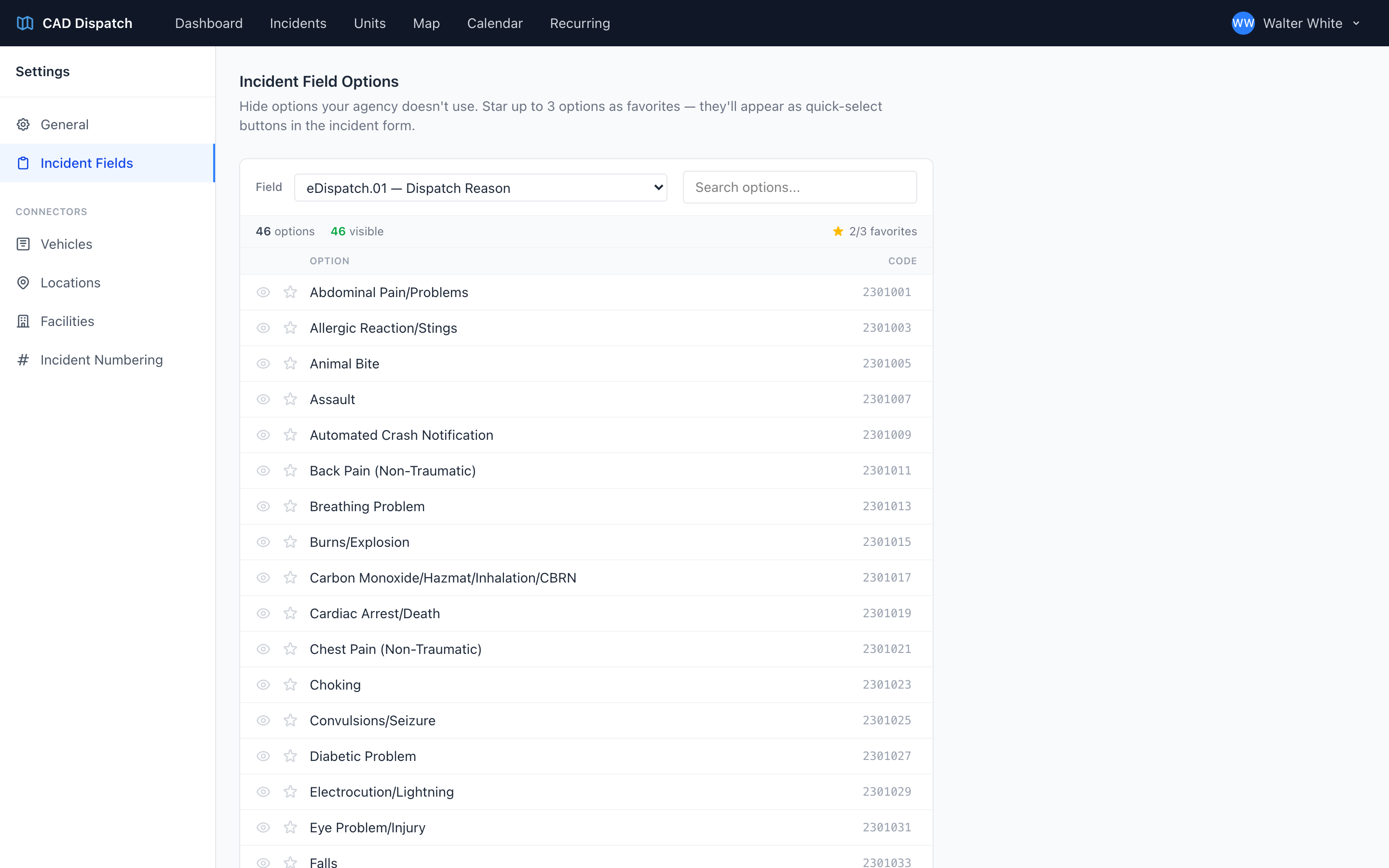Toggle visibility of Burns/Explosion option
This screenshot has width=1389, height=868.
click(x=263, y=542)
